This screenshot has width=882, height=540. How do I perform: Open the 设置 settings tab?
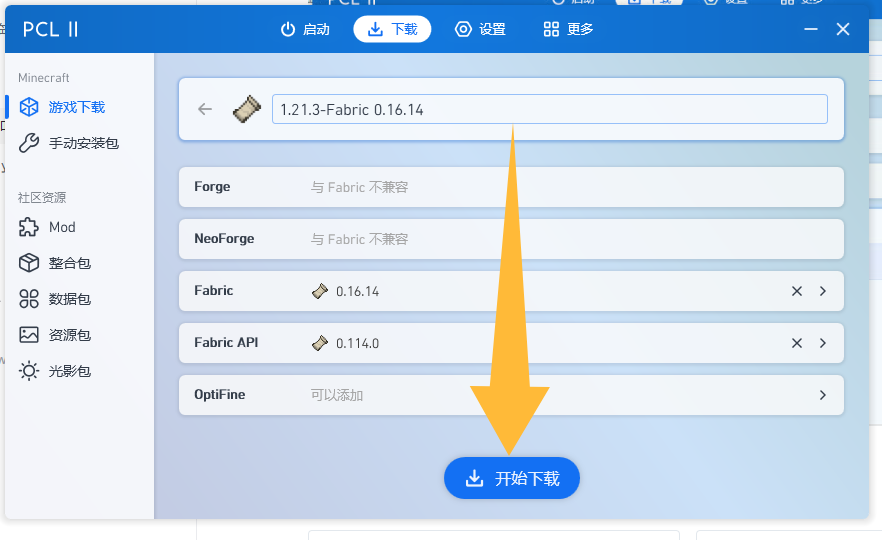pos(480,29)
